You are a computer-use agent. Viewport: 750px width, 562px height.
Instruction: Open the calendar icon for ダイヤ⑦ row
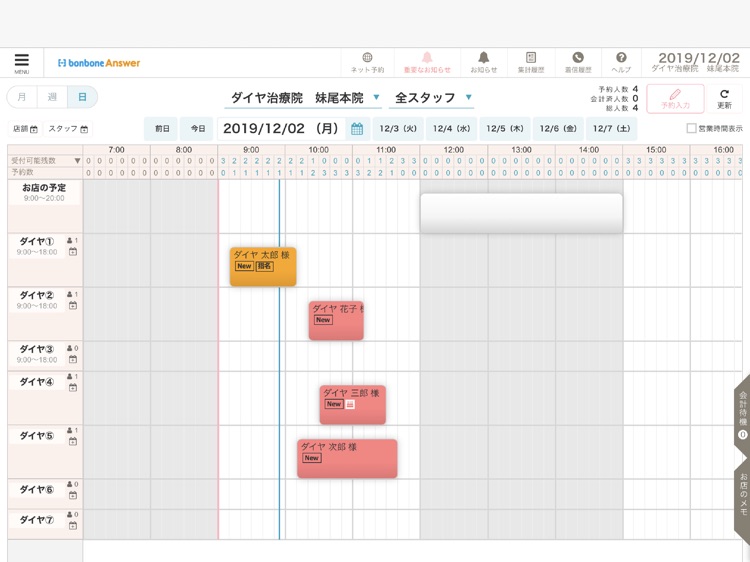[73, 526]
